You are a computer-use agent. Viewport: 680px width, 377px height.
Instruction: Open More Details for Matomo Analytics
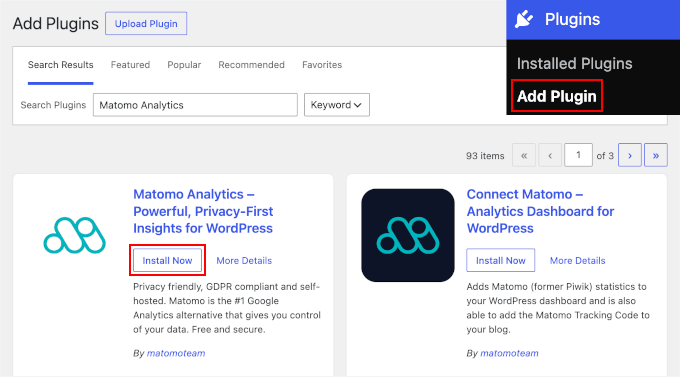tap(244, 261)
